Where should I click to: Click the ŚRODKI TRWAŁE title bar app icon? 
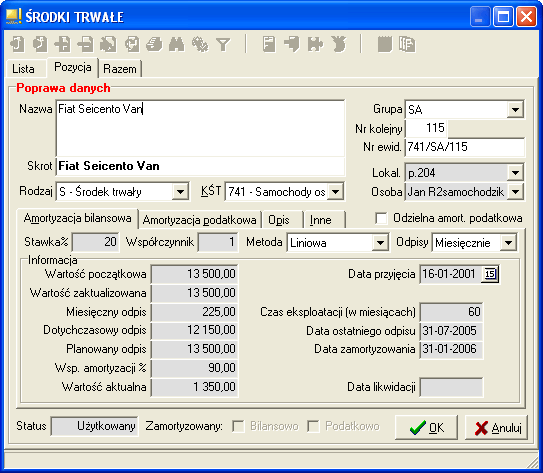click(14, 17)
